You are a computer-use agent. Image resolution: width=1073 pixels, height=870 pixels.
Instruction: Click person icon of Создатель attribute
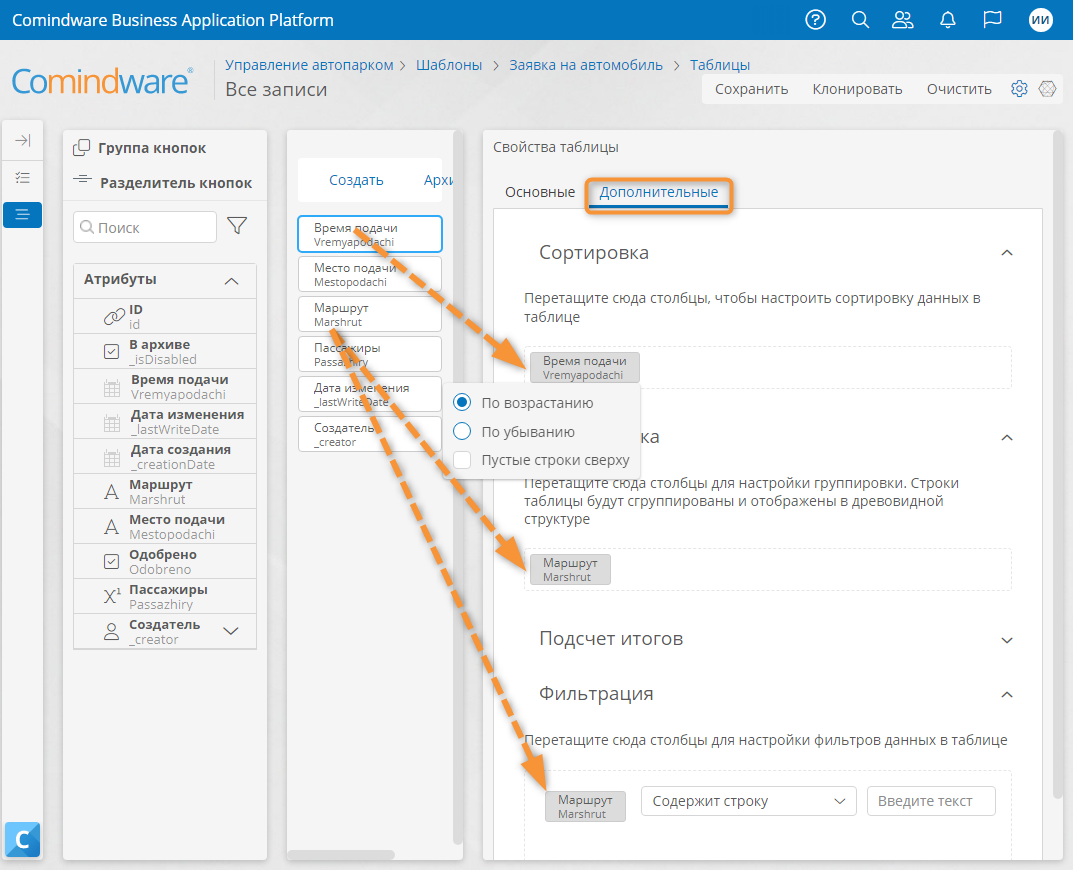coord(111,632)
